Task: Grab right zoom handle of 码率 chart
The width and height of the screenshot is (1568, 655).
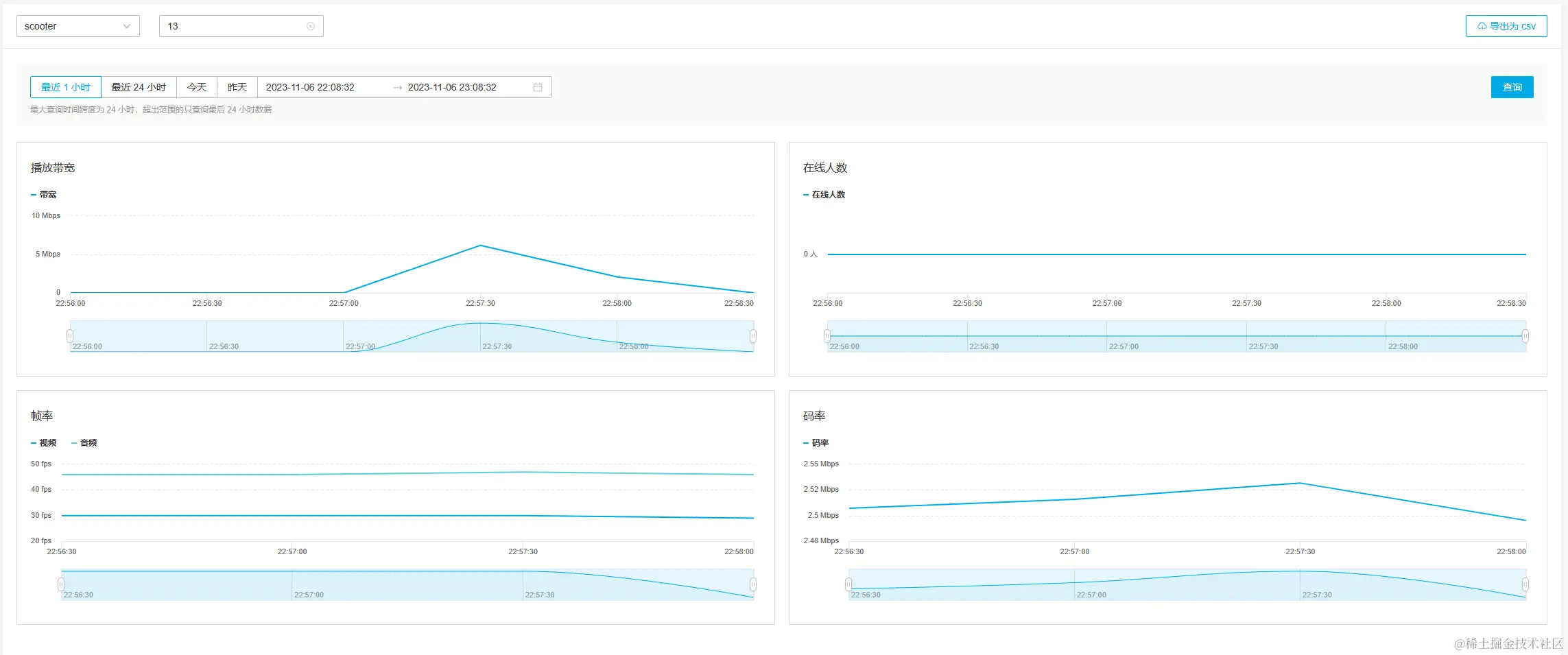Action: (1525, 584)
